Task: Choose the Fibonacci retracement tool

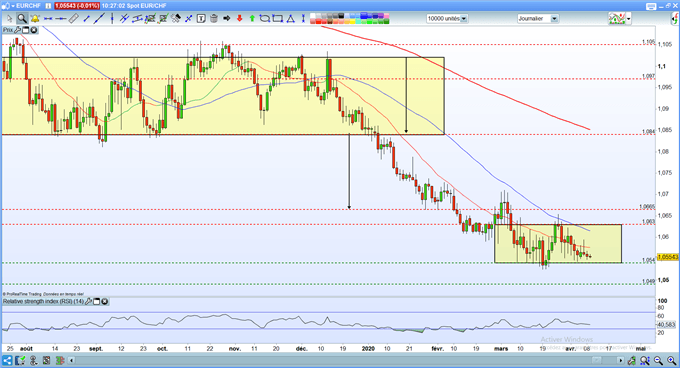Action: point(150,19)
